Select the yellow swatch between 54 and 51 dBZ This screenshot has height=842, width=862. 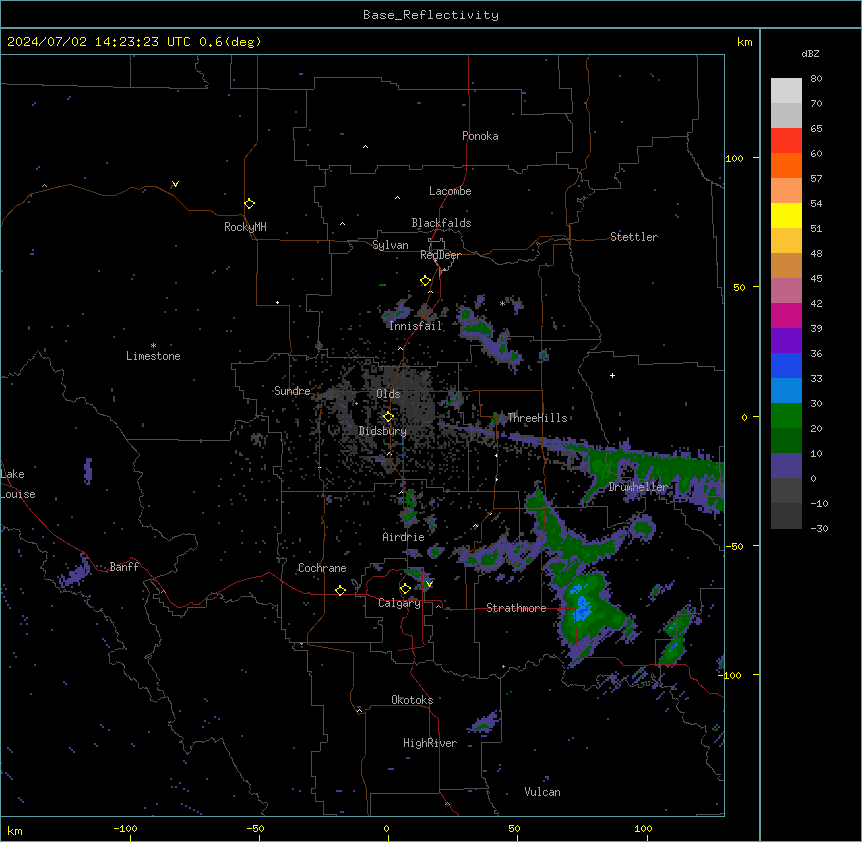(x=786, y=215)
